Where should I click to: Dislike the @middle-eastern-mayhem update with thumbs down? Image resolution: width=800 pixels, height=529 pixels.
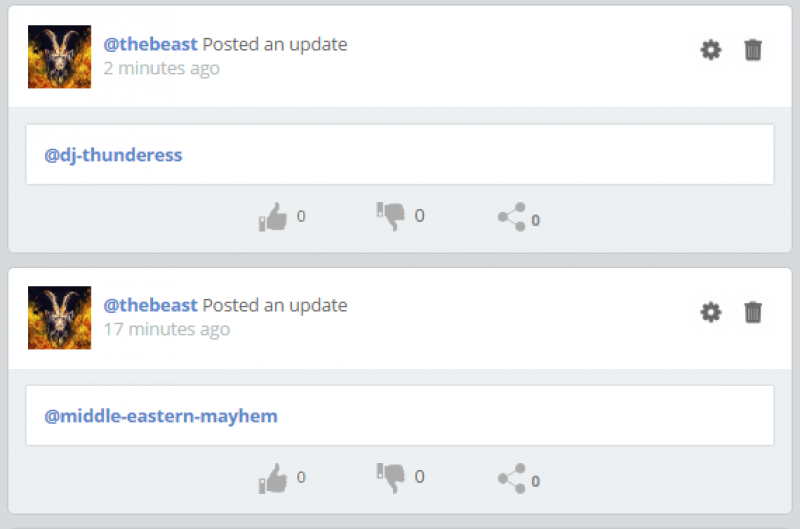click(391, 477)
